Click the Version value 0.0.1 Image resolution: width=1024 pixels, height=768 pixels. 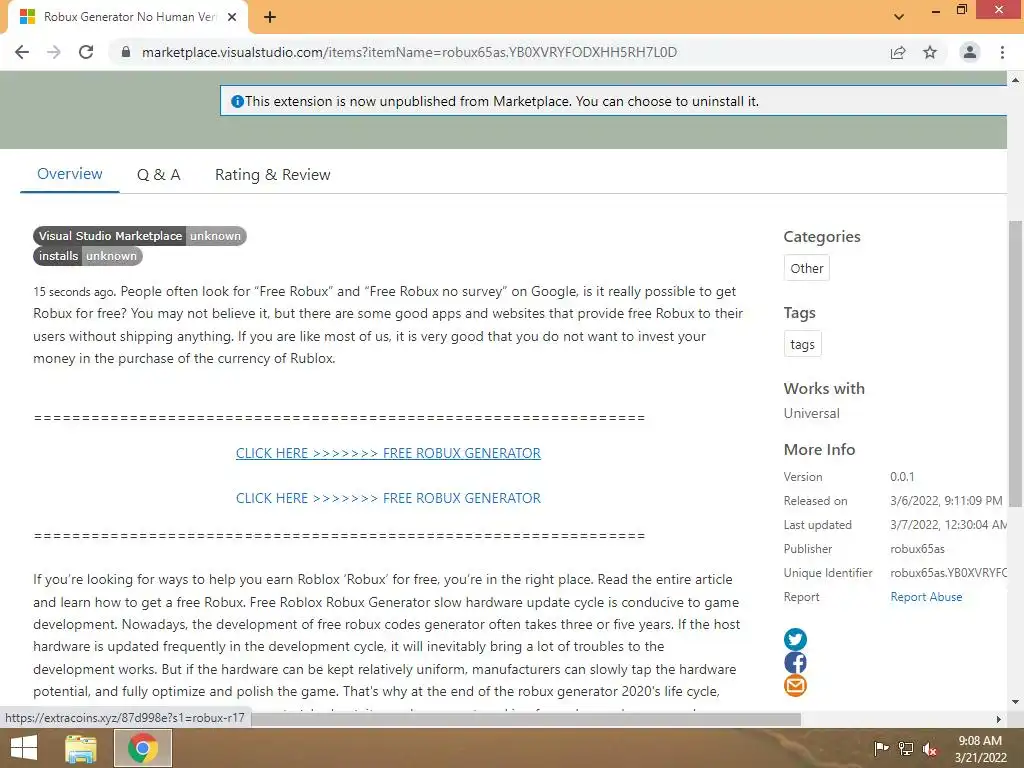902,477
